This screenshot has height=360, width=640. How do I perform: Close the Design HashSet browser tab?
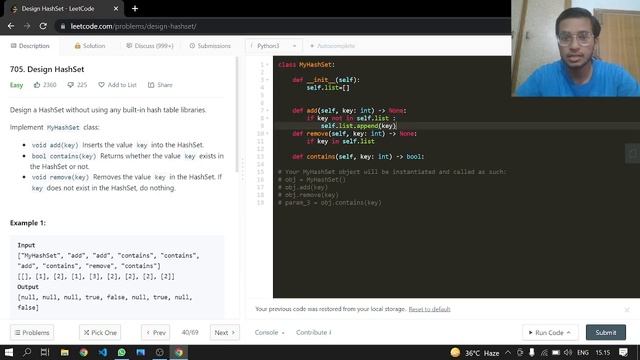click(x=116, y=9)
